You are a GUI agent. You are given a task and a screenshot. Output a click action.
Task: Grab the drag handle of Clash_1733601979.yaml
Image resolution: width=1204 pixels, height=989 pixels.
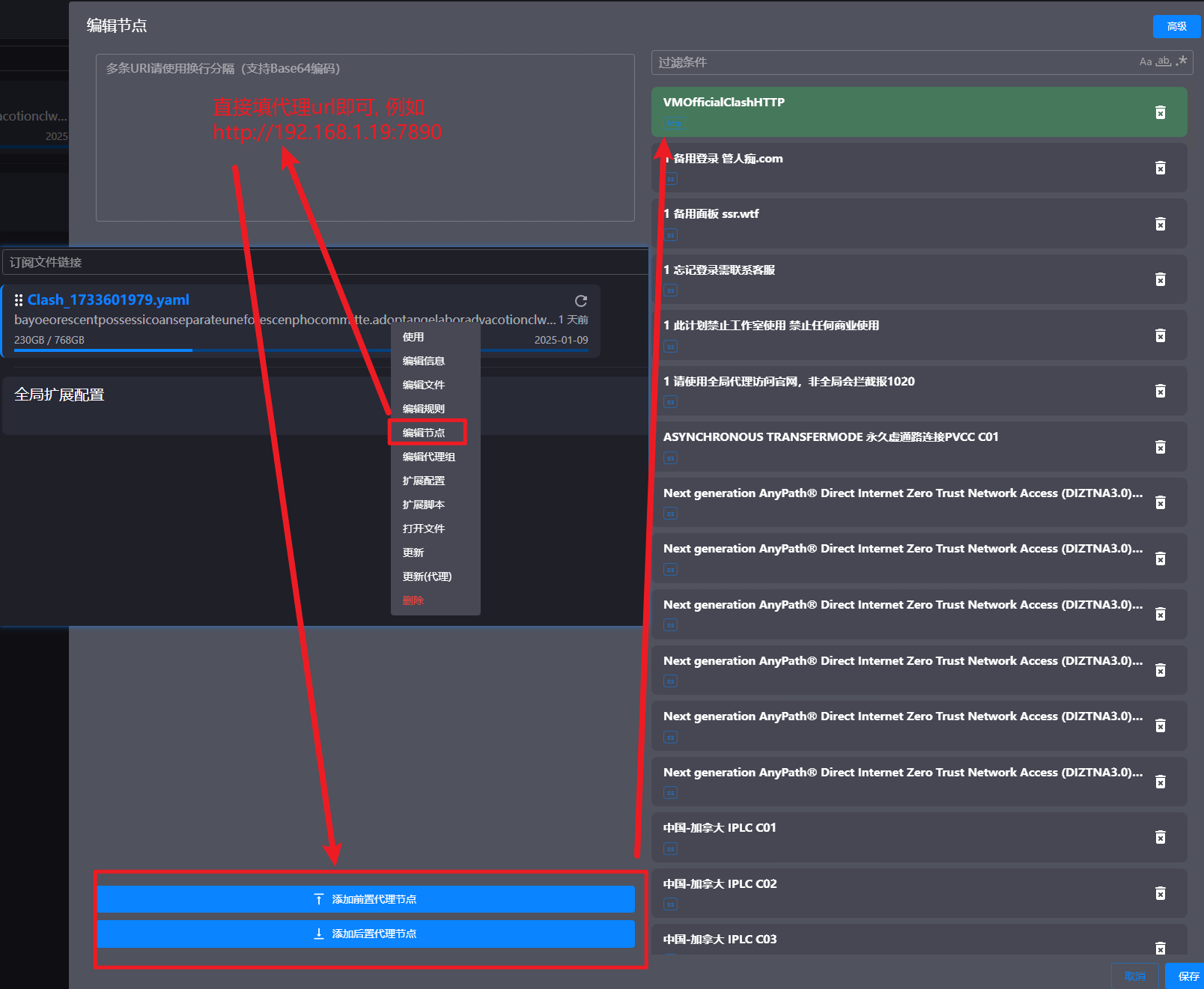[19, 300]
